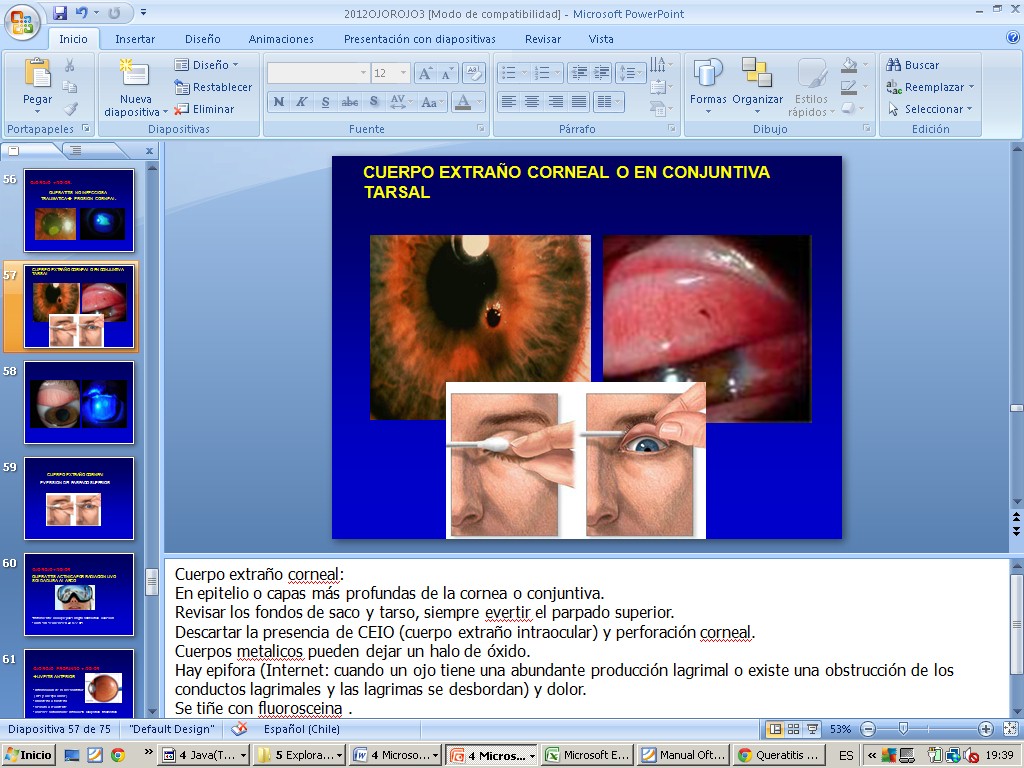Open the font size dropdown

[403, 73]
